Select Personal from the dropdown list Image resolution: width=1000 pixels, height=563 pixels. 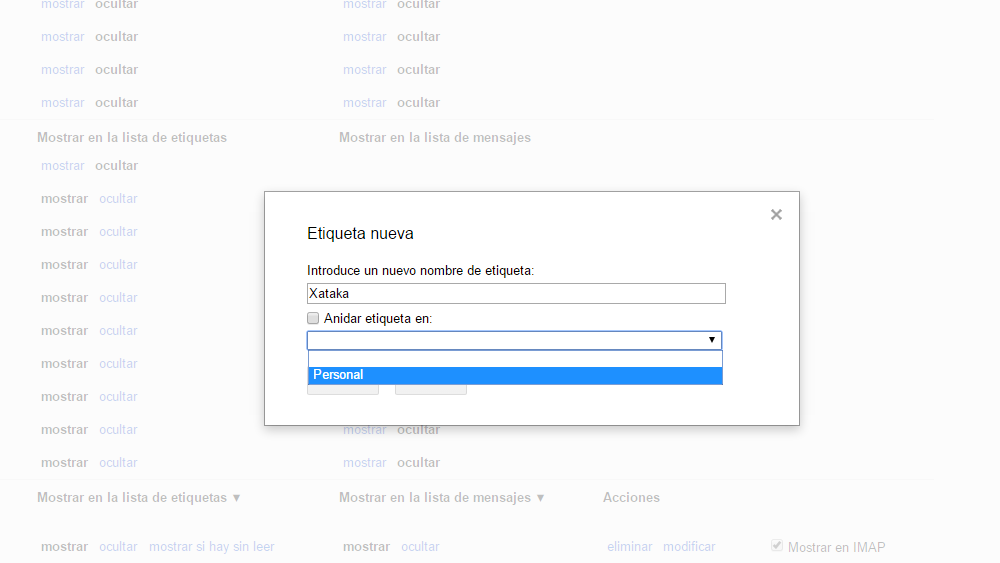514,375
